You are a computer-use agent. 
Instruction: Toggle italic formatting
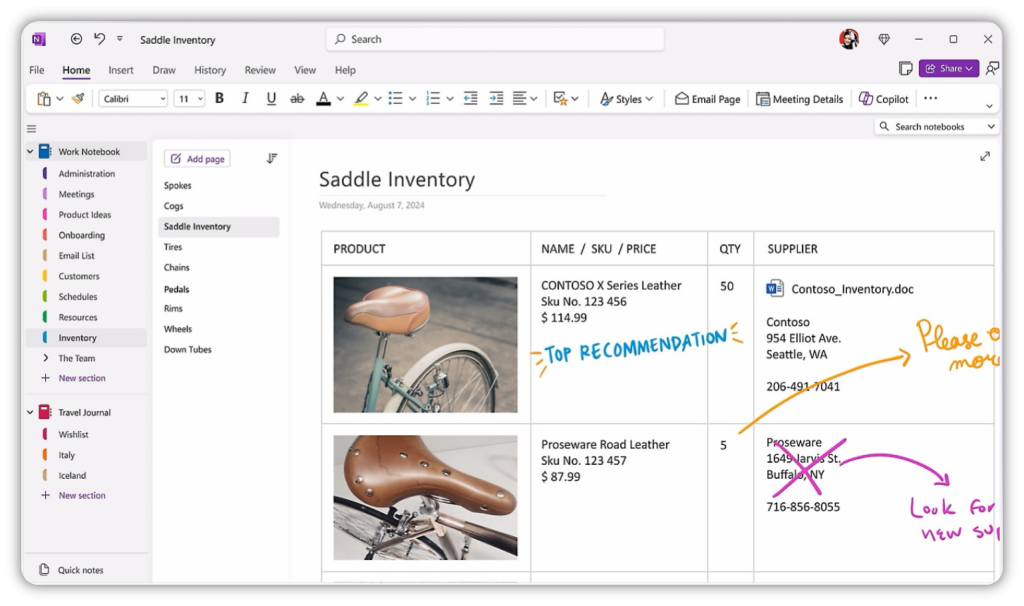pos(244,98)
